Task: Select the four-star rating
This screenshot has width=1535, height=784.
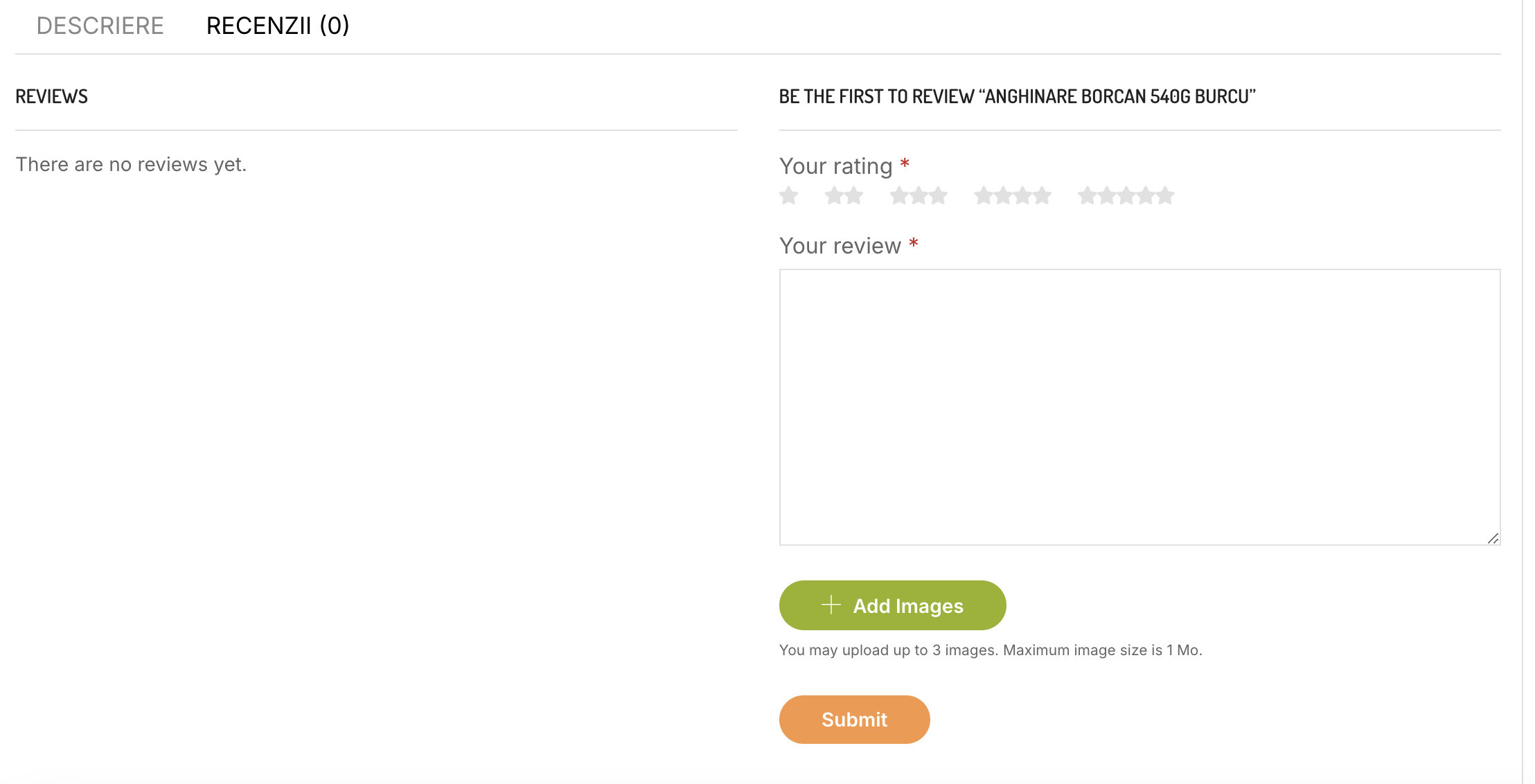Action: [x=1013, y=196]
